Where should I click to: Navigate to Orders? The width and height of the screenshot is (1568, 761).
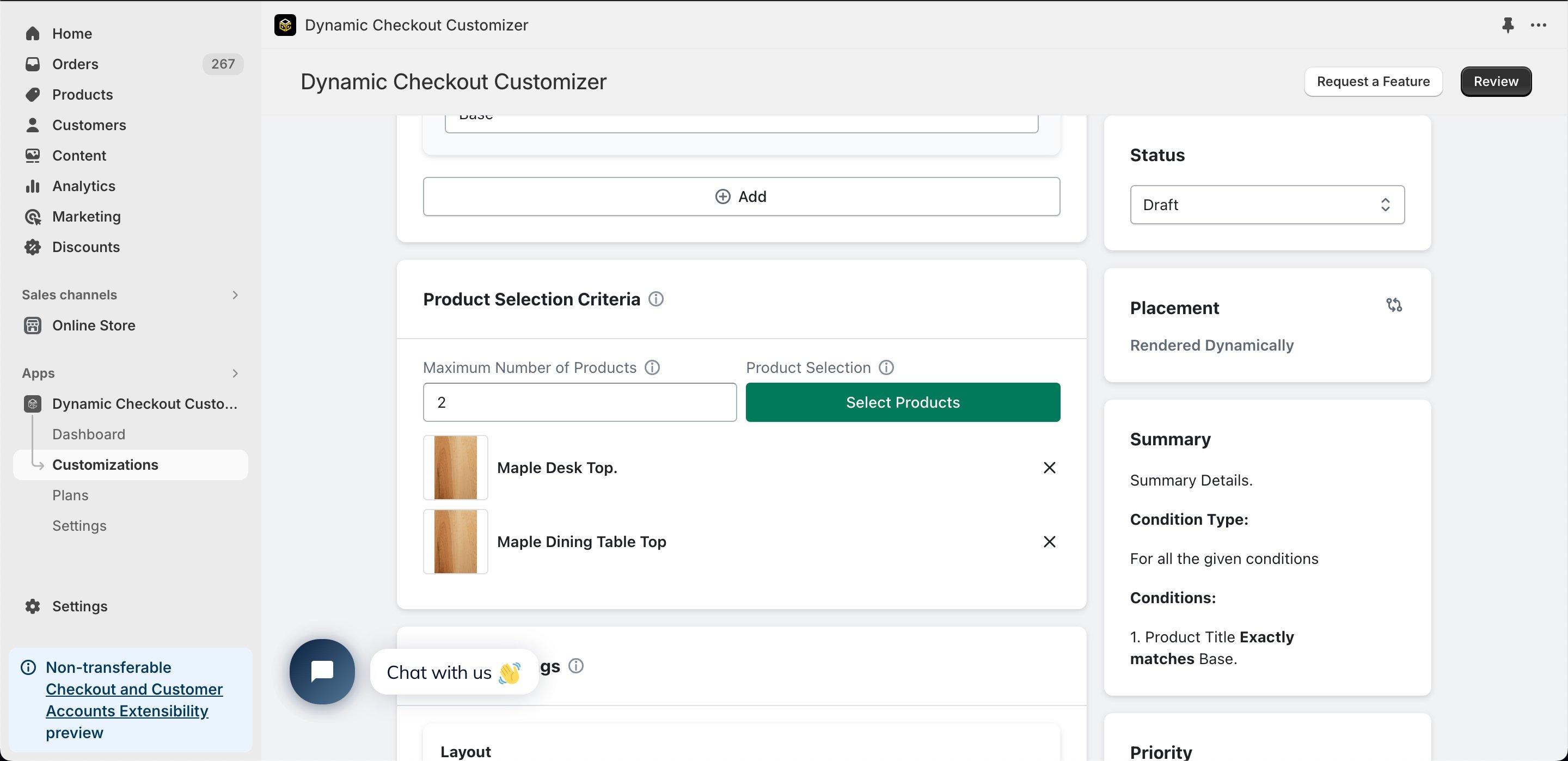tap(76, 64)
